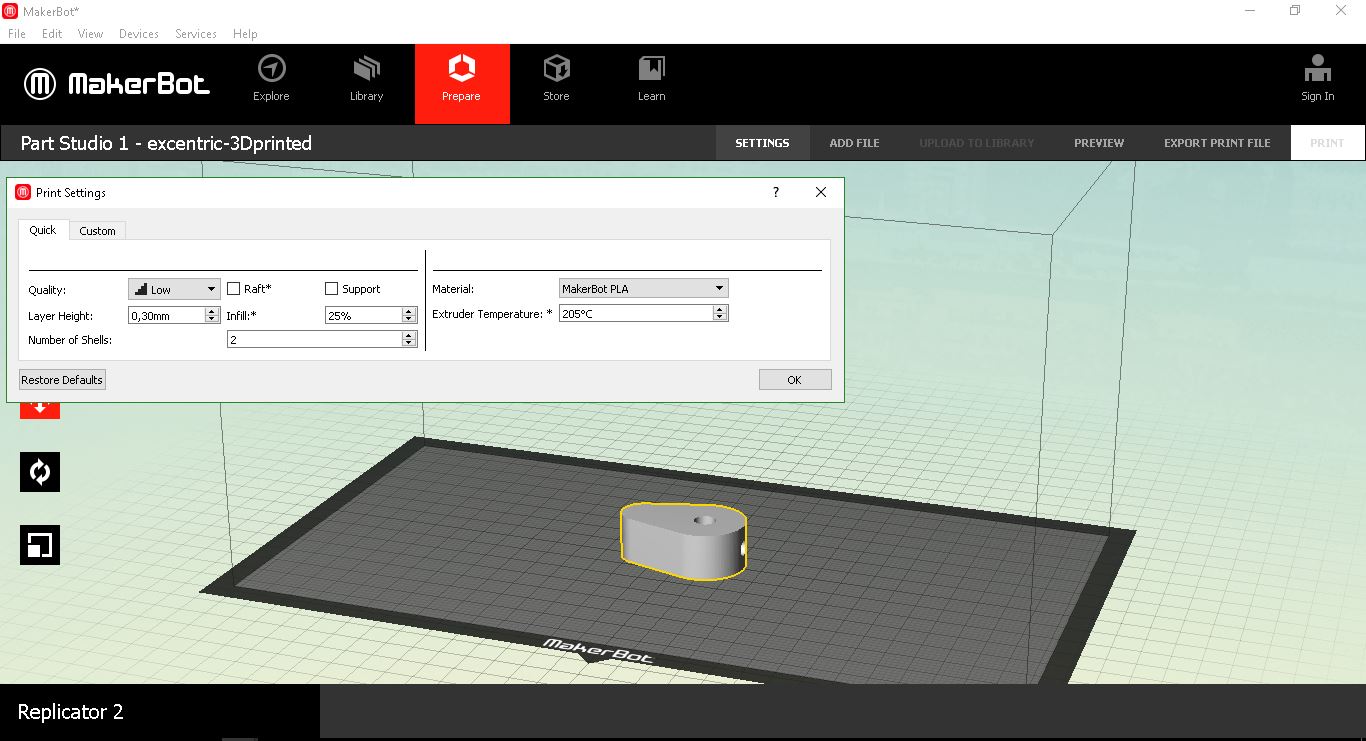Enable the Support checkbox
The height and width of the screenshot is (741, 1366).
[332, 289]
